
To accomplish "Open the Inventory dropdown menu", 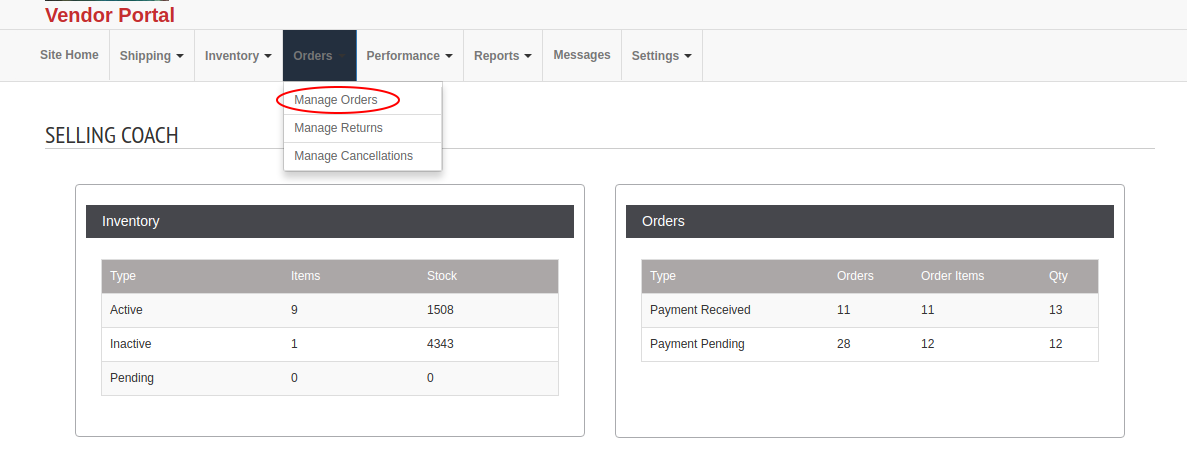I will click(238, 55).
